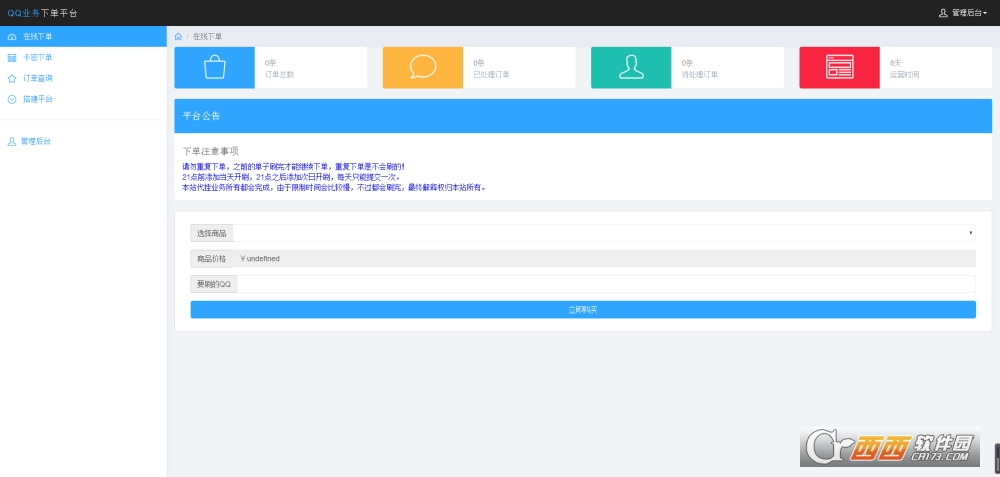This screenshot has width=1000, height=477.
Task: Select 搭建平台 in the sidebar menu
Action: click(38, 99)
